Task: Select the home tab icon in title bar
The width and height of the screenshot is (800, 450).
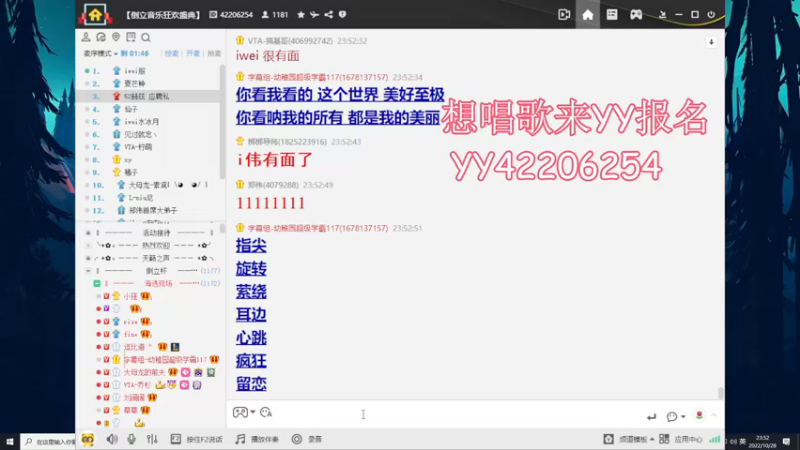Action: 588,14
